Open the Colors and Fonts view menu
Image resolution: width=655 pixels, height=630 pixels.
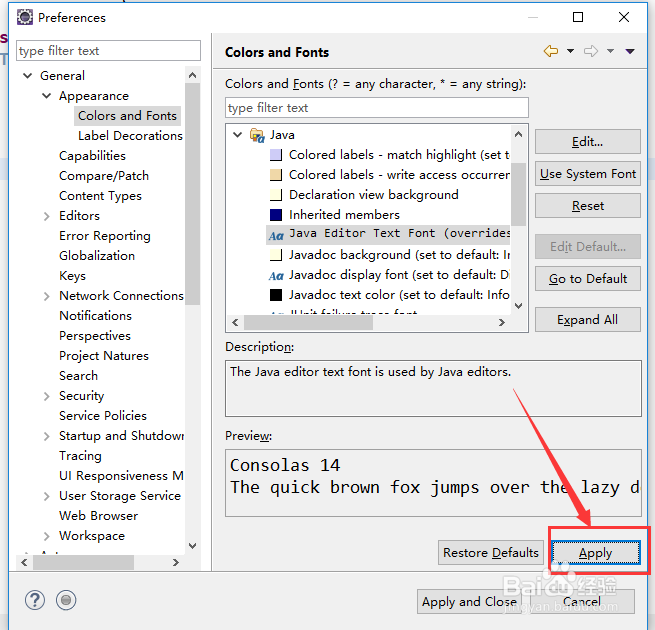[630, 51]
